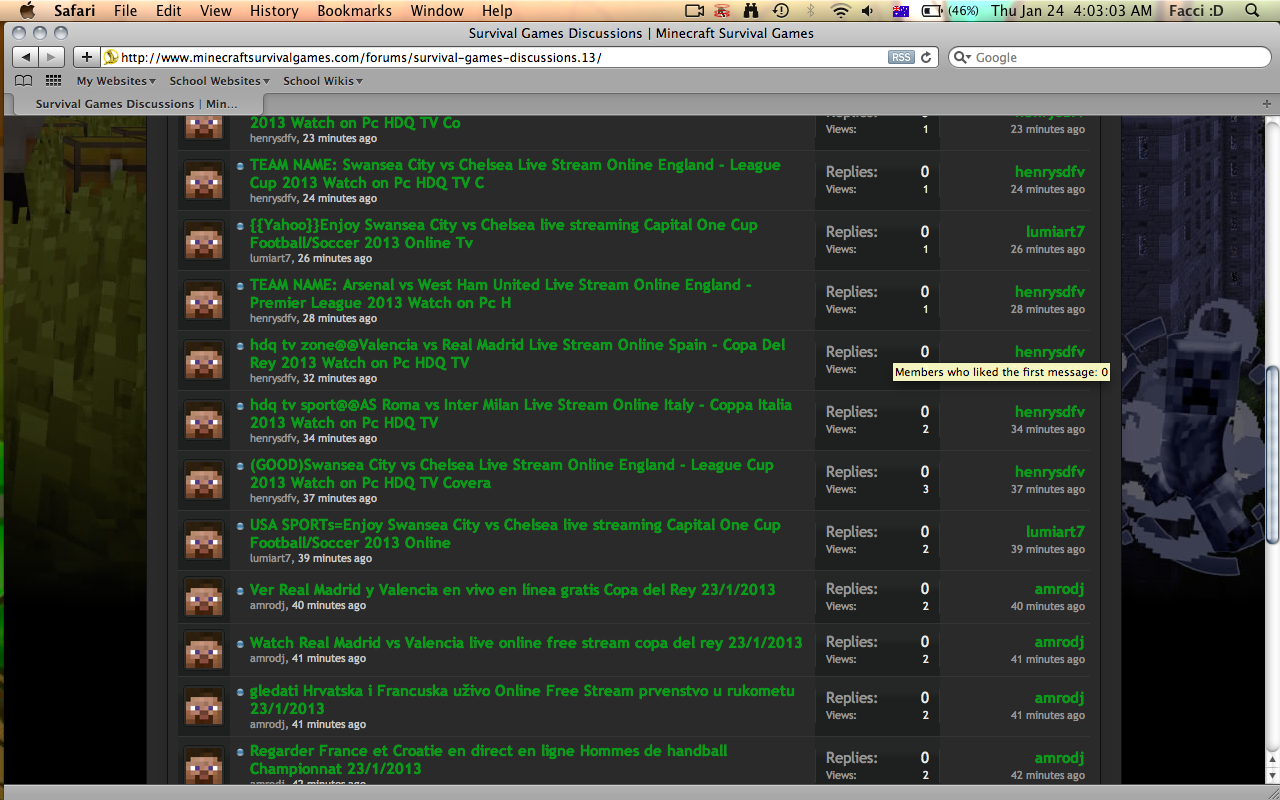Click the unread dot before Ver Real Madrid y Valencia

pyautogui.click(x=240, y=590)
